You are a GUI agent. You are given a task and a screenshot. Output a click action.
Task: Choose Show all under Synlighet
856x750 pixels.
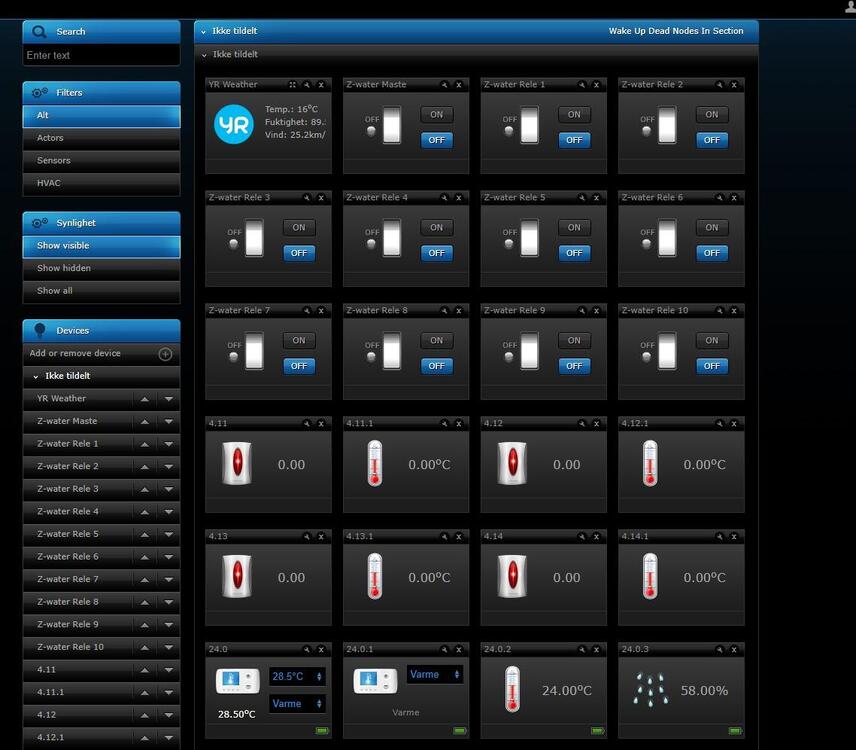click(102, 291)
